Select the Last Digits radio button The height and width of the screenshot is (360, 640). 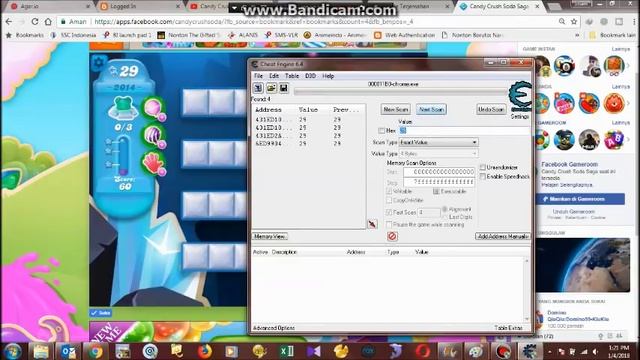tap(445, 217)
